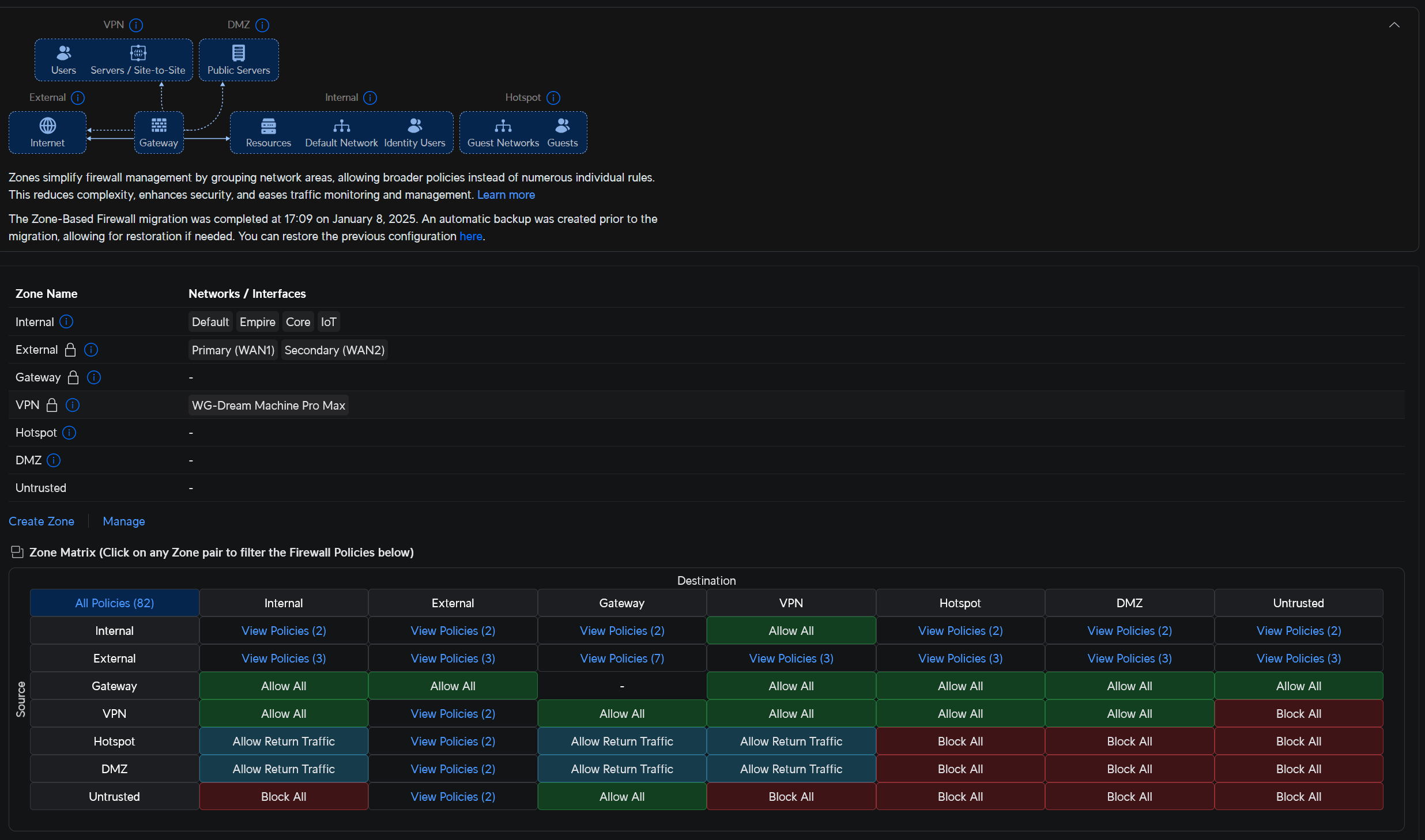Collapse the zones overview with the top-right chevron
The width and height of the screenshot is (1425, 840).
tap(1396, 25)
